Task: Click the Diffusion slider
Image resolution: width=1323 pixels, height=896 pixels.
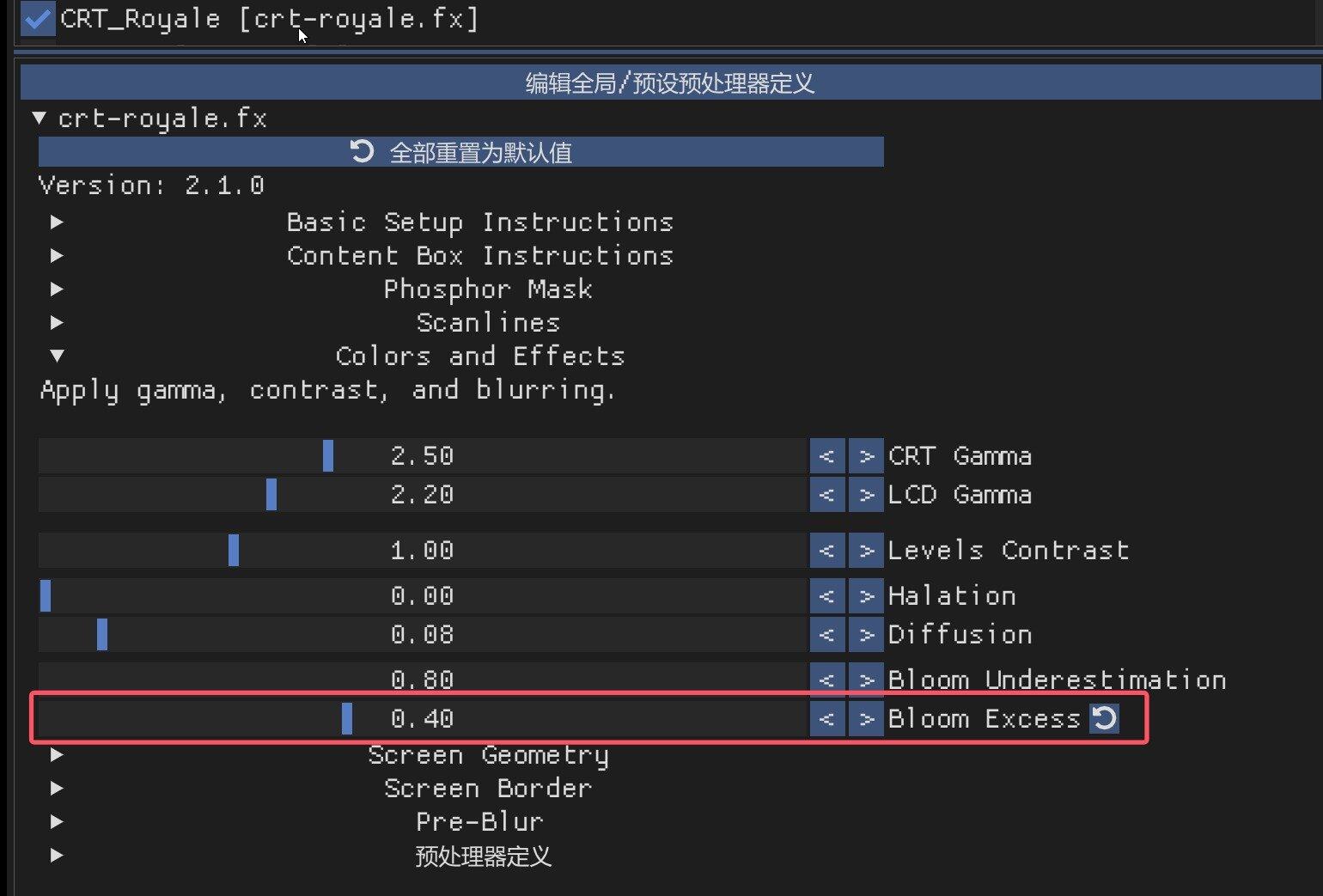Action: pos(422,634)
